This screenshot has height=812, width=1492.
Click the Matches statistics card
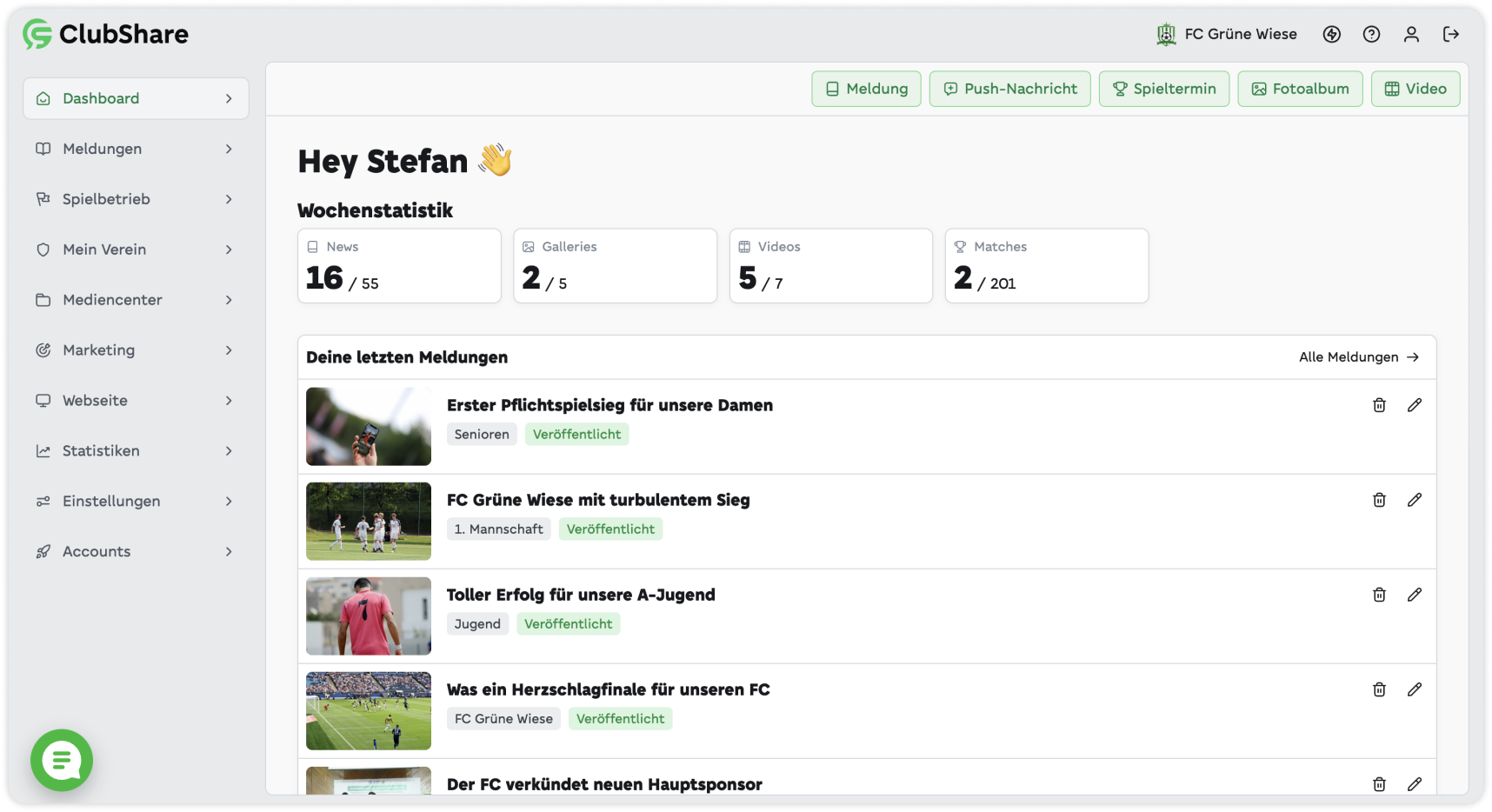point(1046,266)
